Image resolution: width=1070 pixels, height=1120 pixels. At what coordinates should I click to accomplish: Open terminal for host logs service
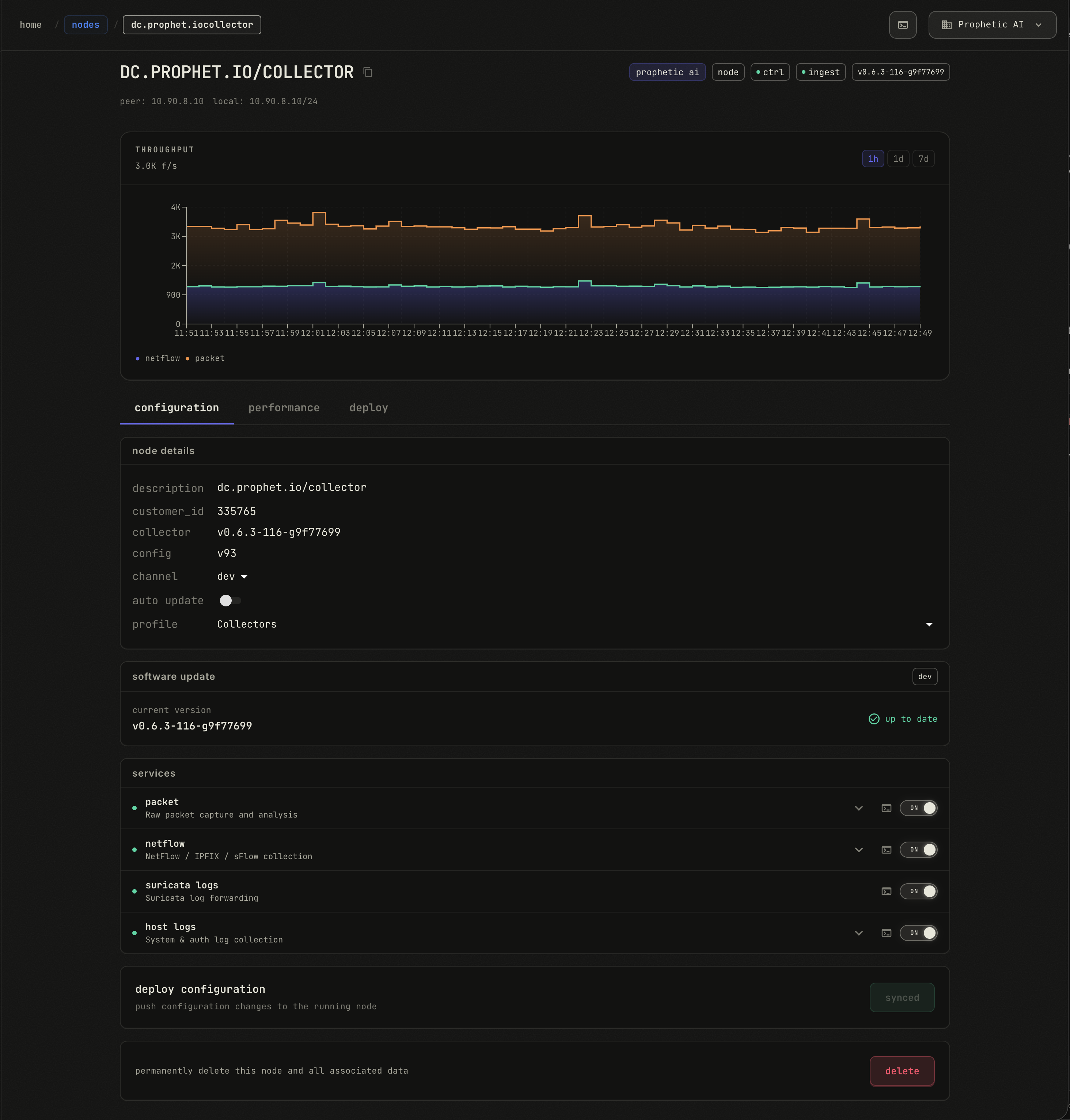886,933
